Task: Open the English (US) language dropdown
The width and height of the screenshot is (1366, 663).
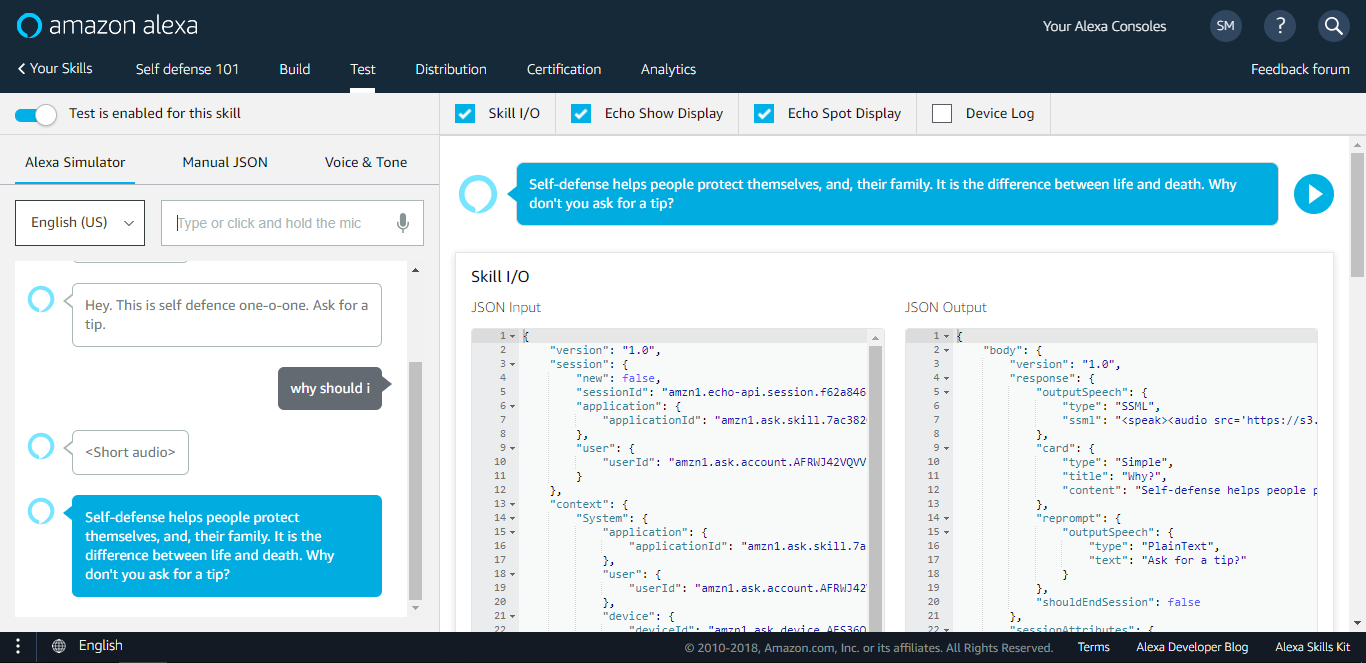Action: click(80, 223)
